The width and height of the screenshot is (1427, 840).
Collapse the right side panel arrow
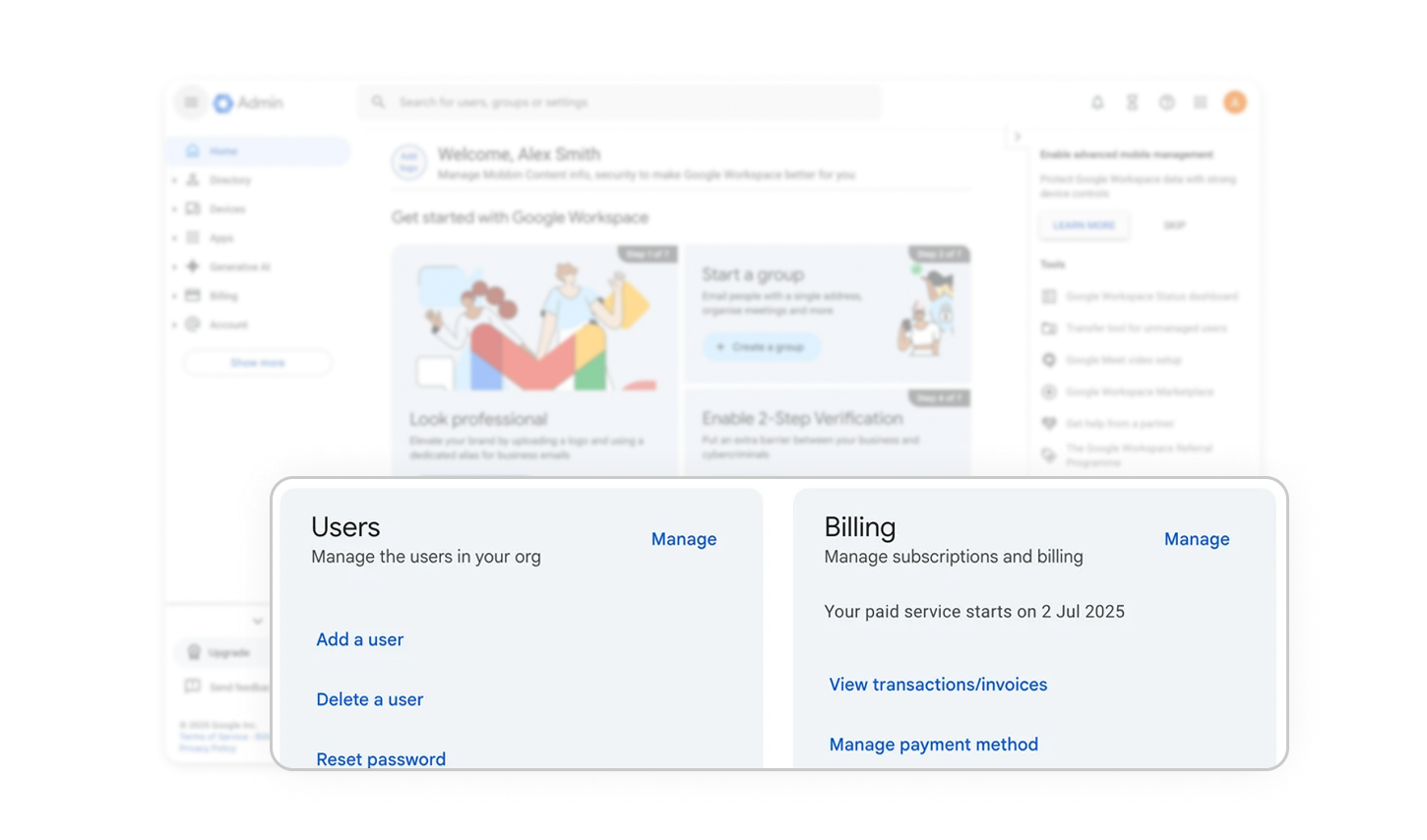[x=1018, y=137]
